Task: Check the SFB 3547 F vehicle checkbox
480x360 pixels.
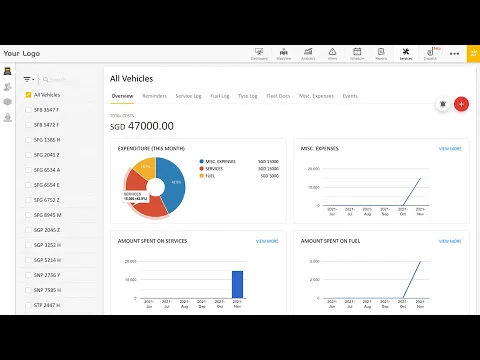Action: click(28, 110)
